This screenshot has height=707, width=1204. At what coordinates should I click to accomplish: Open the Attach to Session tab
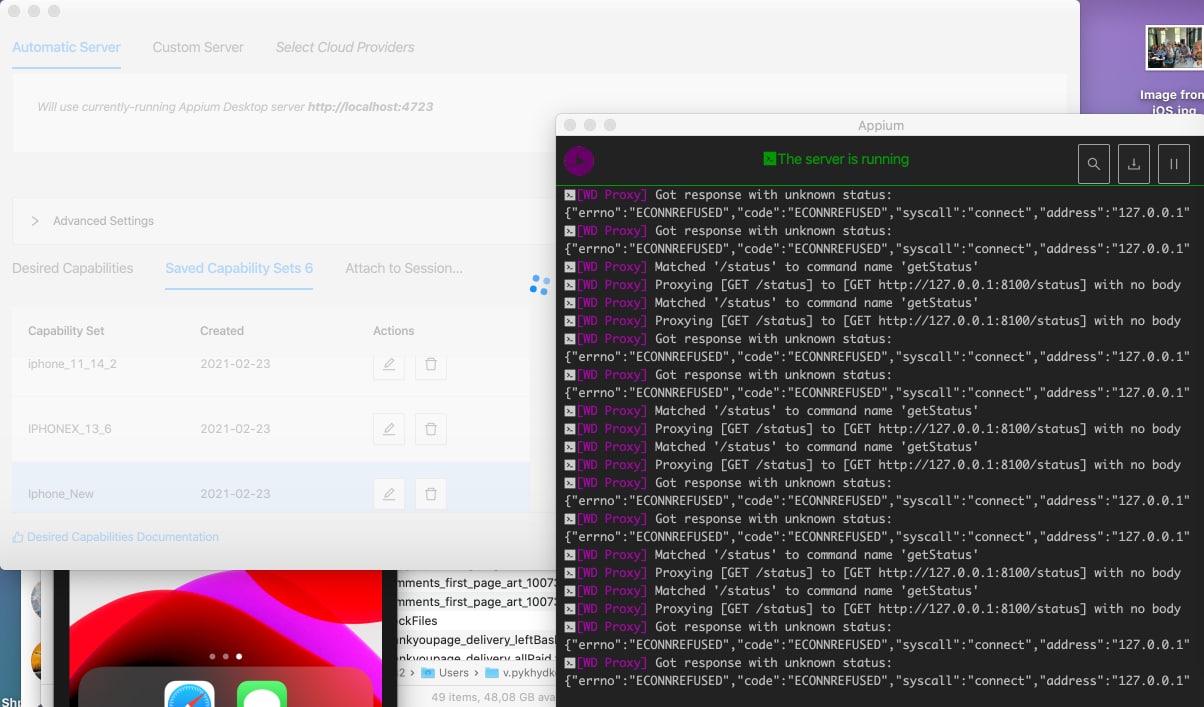404,268
